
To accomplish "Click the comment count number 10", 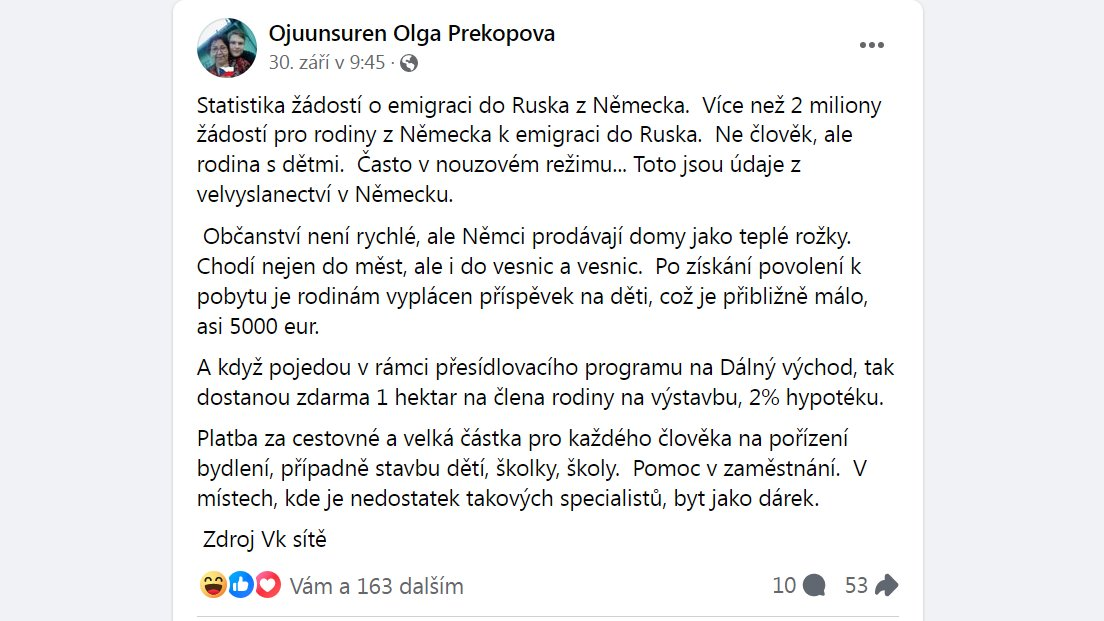I will [784, 585].
